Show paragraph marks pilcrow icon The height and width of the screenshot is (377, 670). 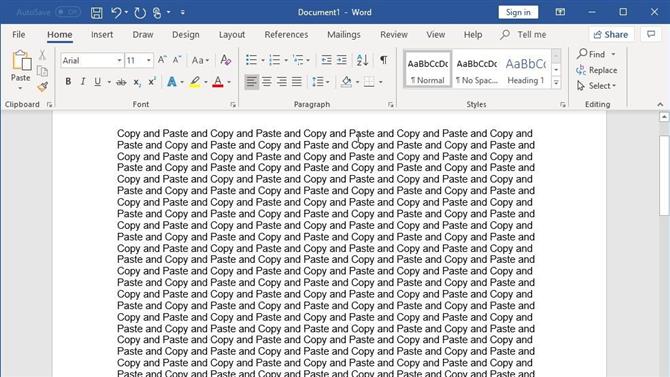(384, 60)
